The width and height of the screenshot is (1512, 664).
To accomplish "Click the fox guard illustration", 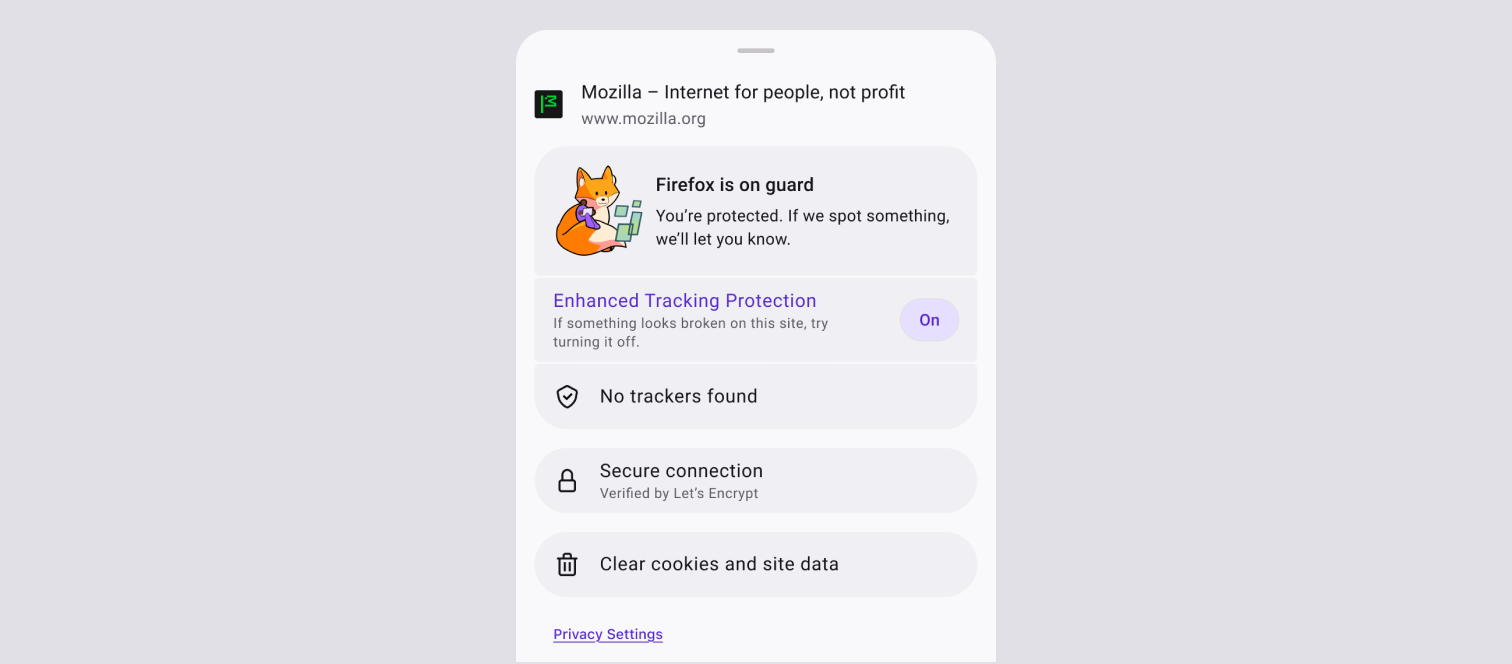I will coord(598,211).
